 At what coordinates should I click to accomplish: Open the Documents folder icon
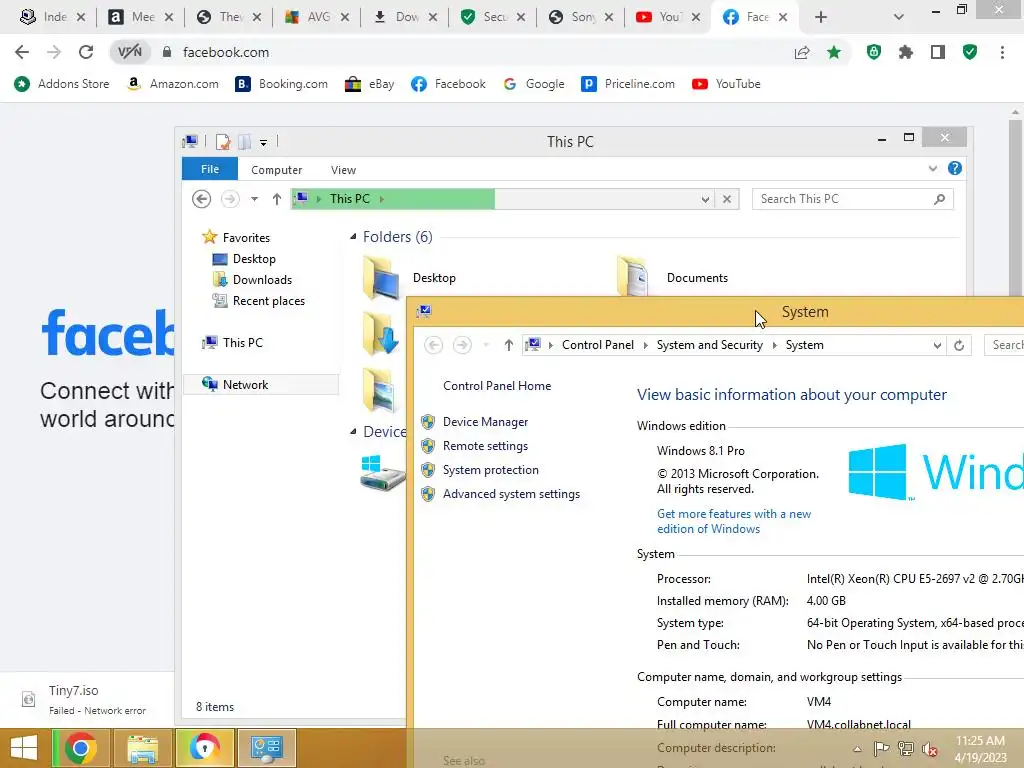tap(633, 277)
